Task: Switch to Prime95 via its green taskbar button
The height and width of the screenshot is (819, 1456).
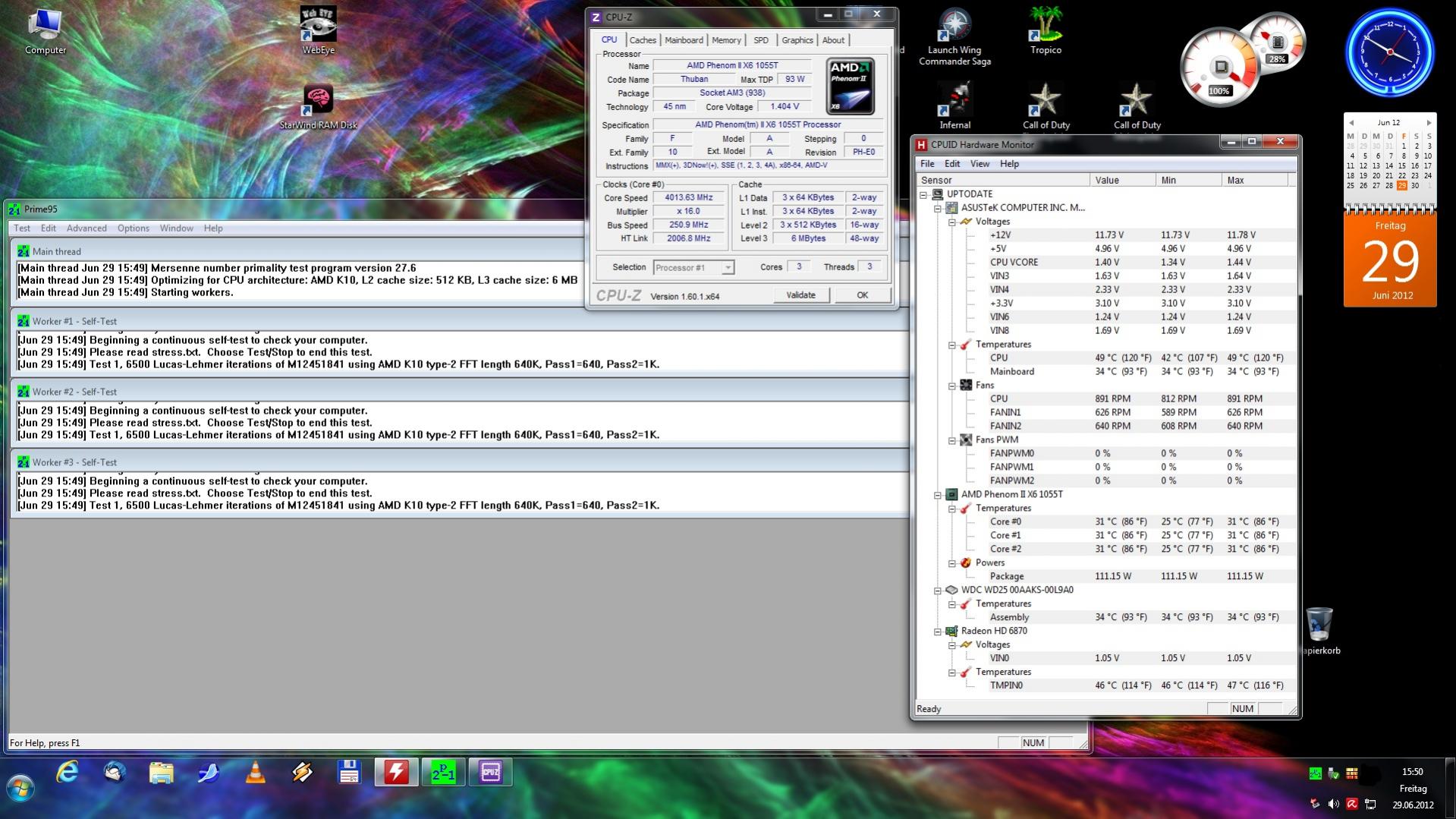Action: click(443, 773)
